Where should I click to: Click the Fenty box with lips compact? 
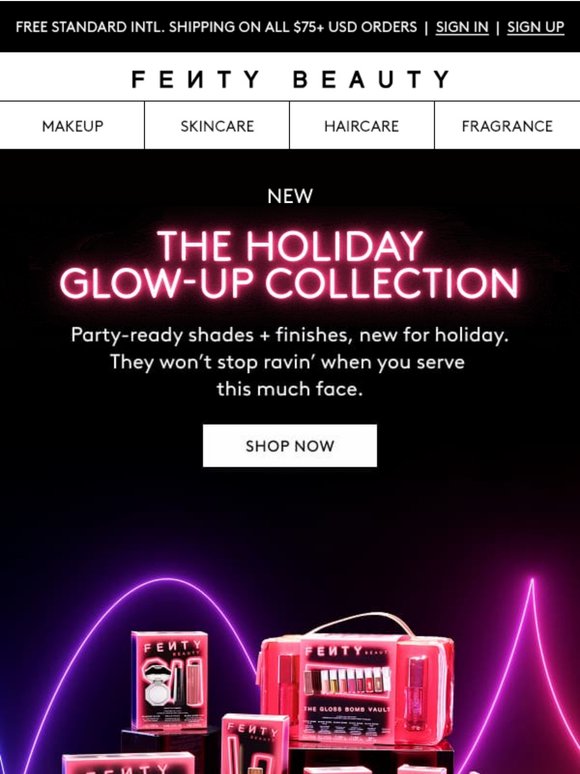pyautogui.click(x=170, y=681)
